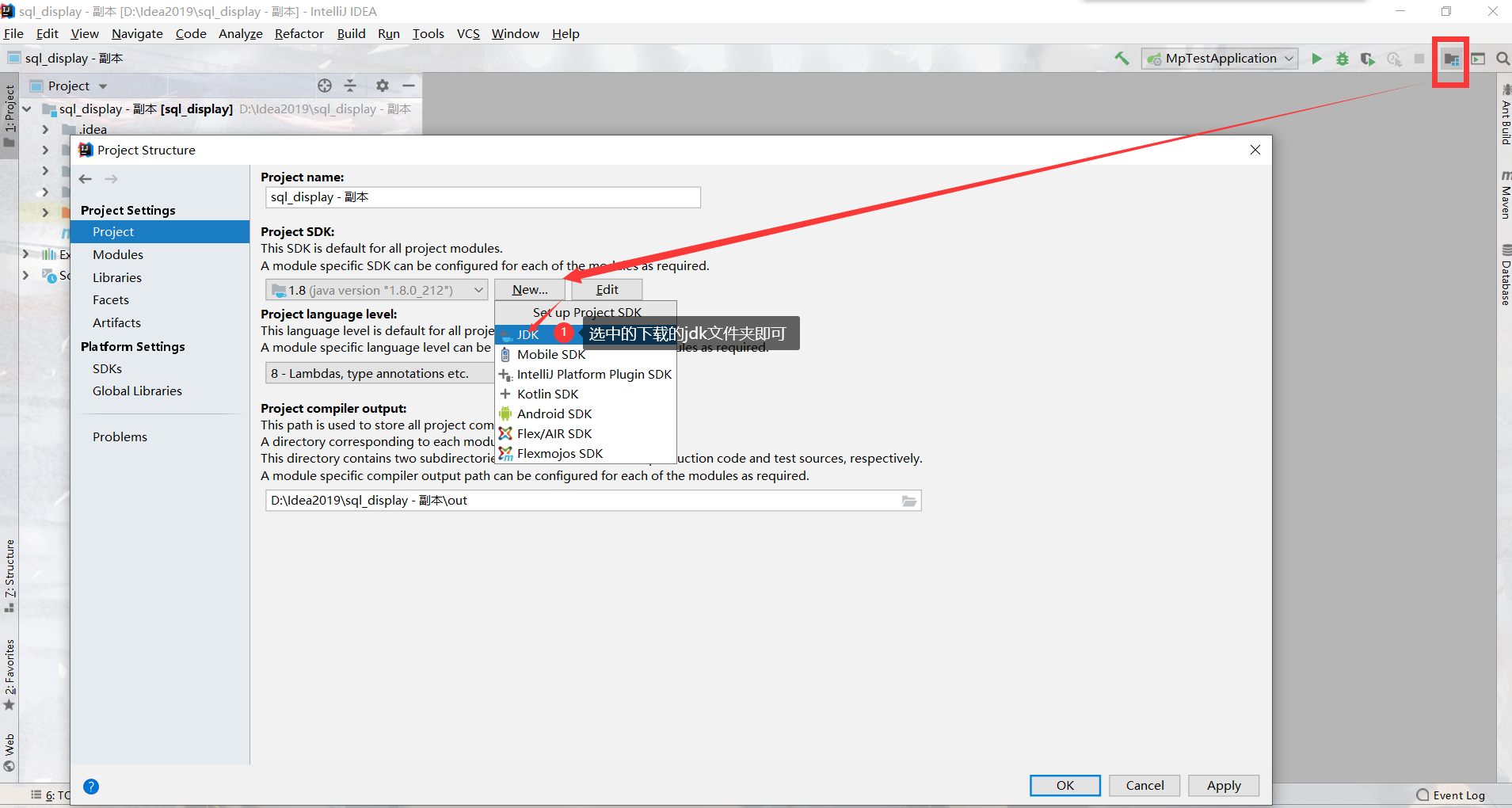Image resolution: width=1512 pixels, height=808 pixels.
Task: Open help with question mark icon
Action: click(91, 787)
